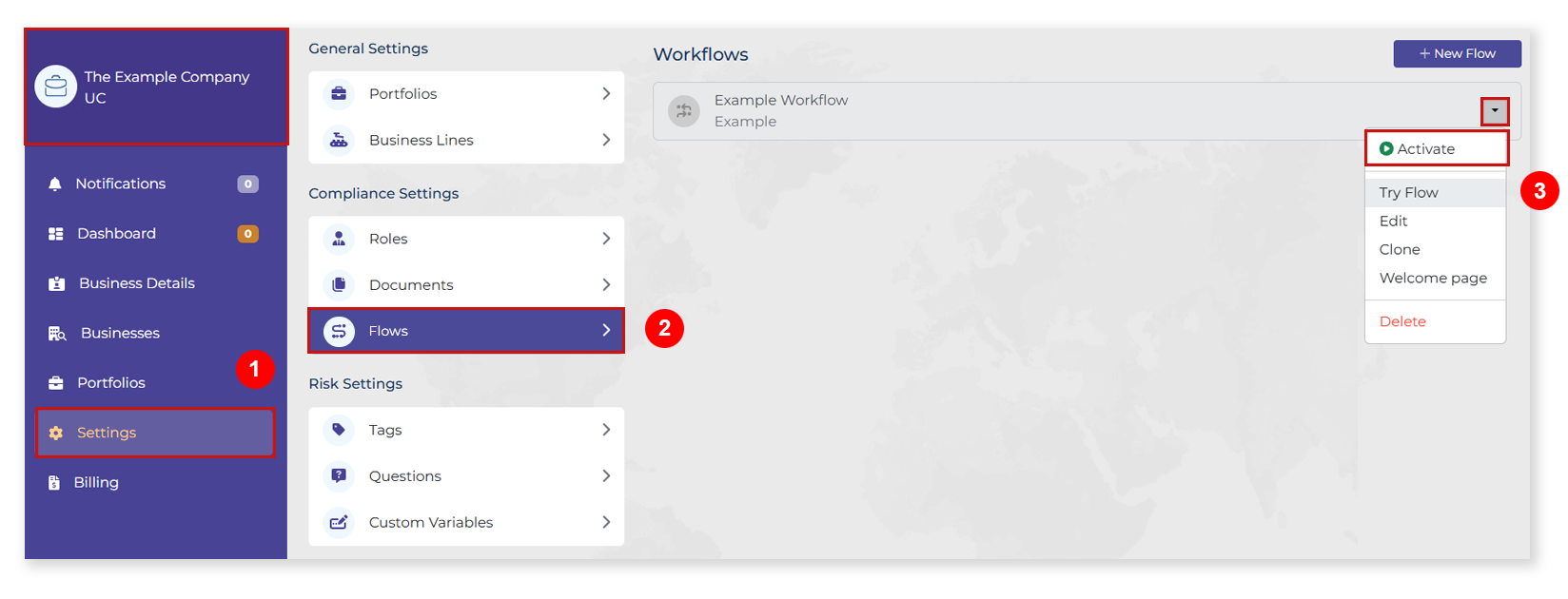The image size is (1568, 599).
Task: Expand Roles chevron arrow
Action: (606, 239)
